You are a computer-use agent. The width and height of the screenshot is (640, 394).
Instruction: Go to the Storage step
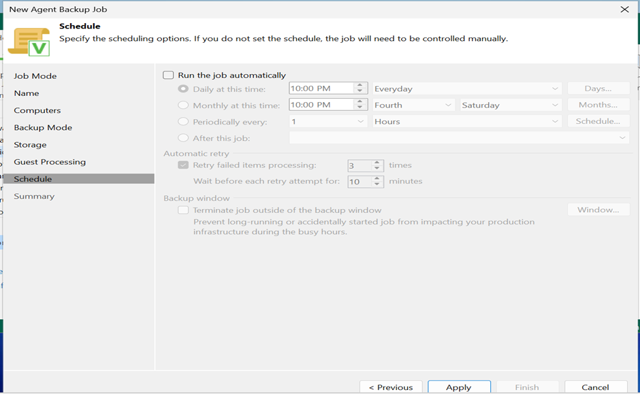click(x=30, y=145)
